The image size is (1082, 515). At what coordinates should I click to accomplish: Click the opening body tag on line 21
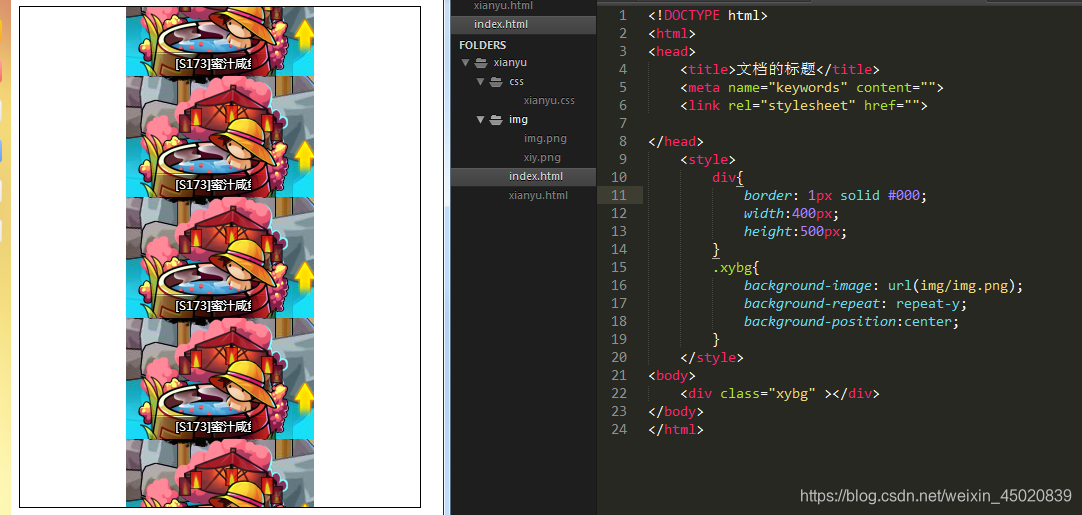(x=672, y=376)
